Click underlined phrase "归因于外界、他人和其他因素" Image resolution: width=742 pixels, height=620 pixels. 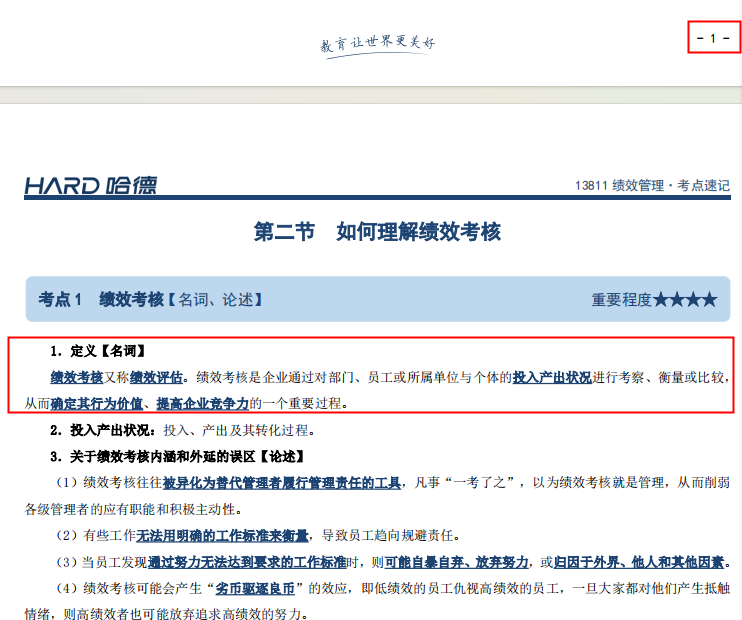tap(639, 563)
